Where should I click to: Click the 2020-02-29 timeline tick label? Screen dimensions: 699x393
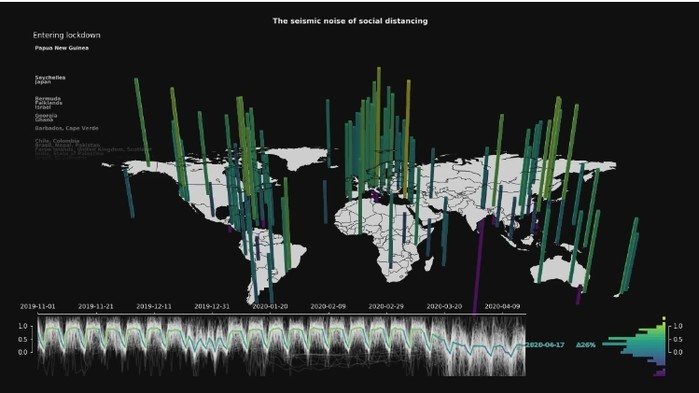pos(386,307)
